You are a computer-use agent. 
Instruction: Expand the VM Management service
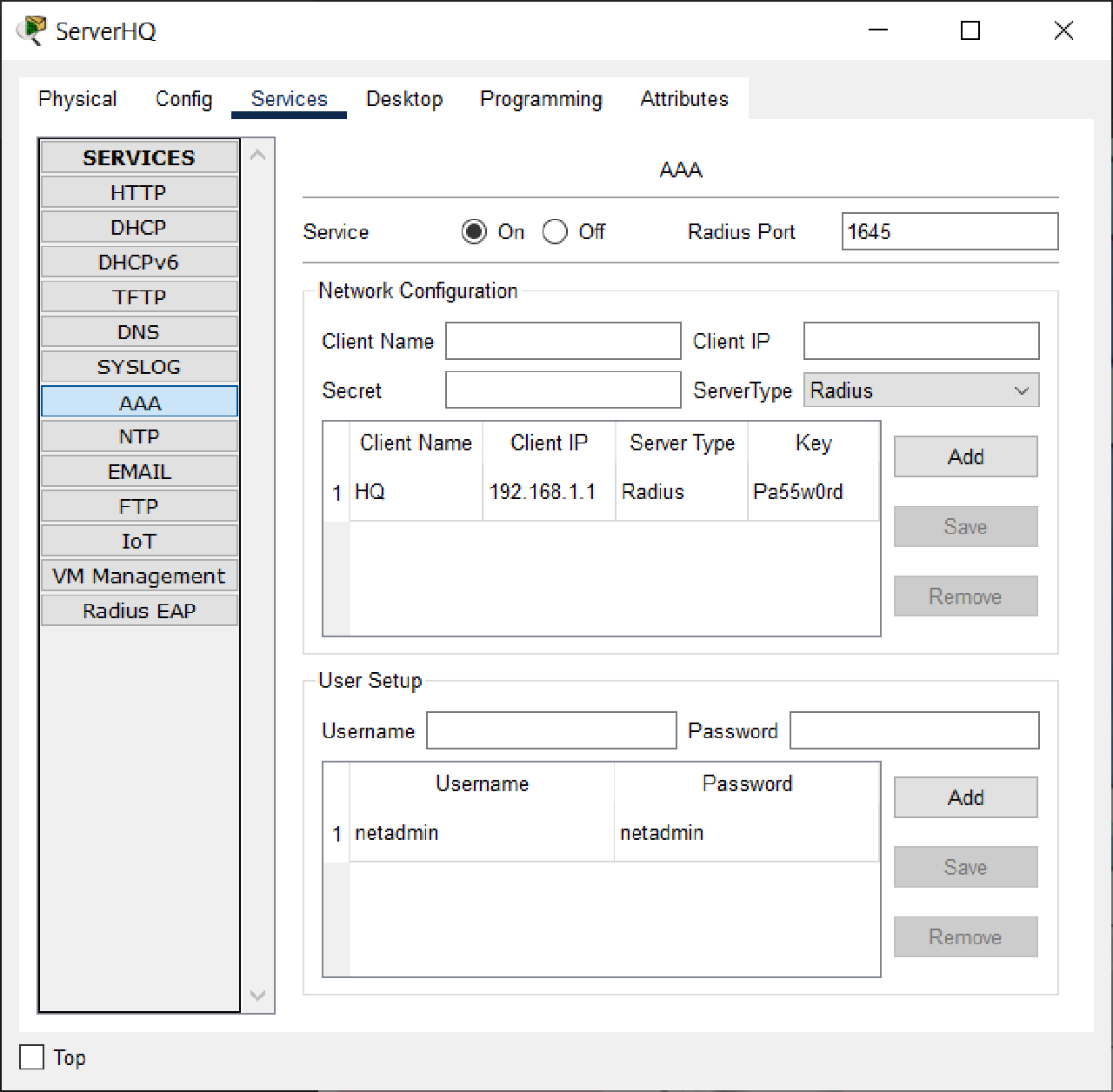click(x=138, y=575)
